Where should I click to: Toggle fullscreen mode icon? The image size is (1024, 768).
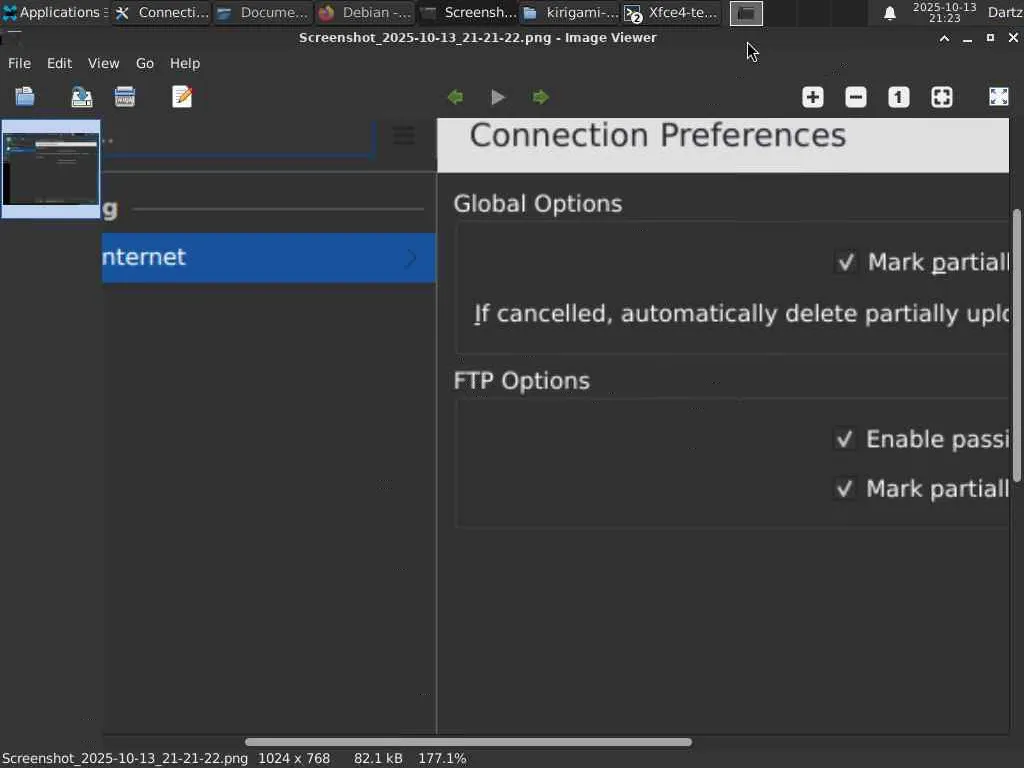coord(998,97)
